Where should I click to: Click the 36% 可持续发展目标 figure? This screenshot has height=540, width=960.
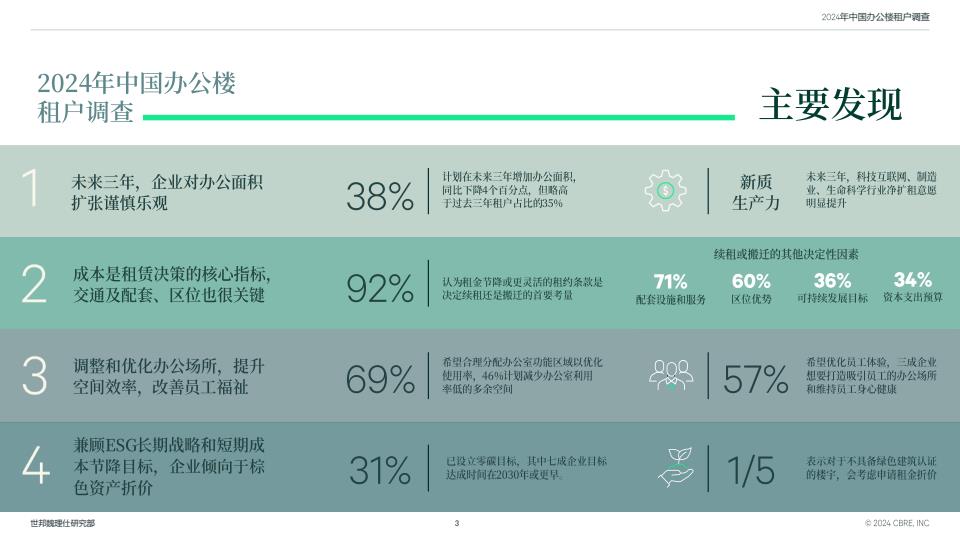(832, 288)
